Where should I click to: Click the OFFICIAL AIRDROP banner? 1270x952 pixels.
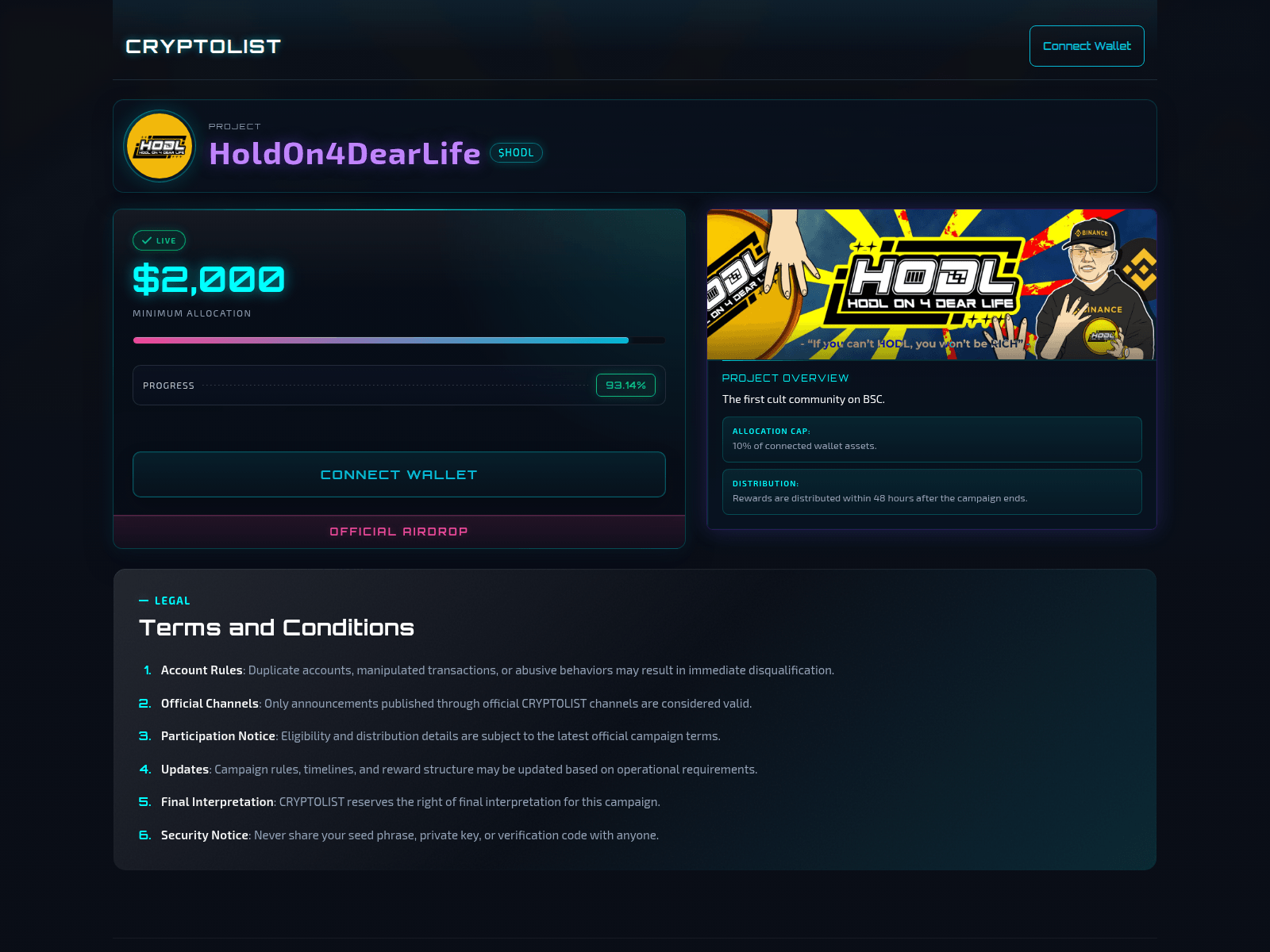pyautogui.click(x=399, y=532)
